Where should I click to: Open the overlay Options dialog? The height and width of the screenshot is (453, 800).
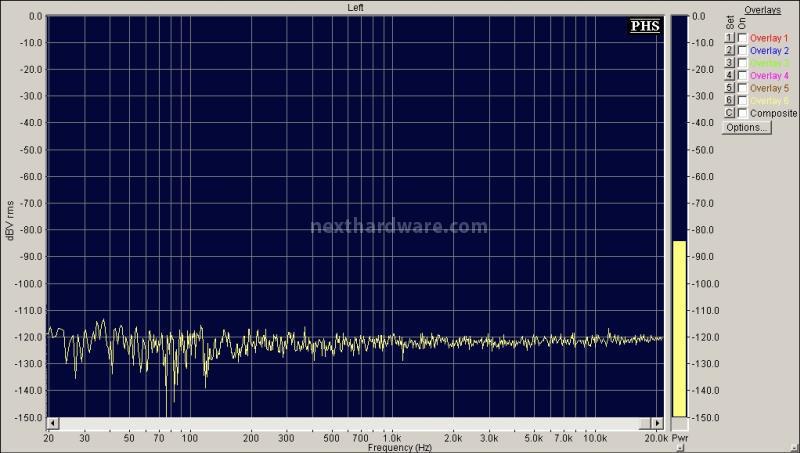pyautogui.click(x=746, y=128)
